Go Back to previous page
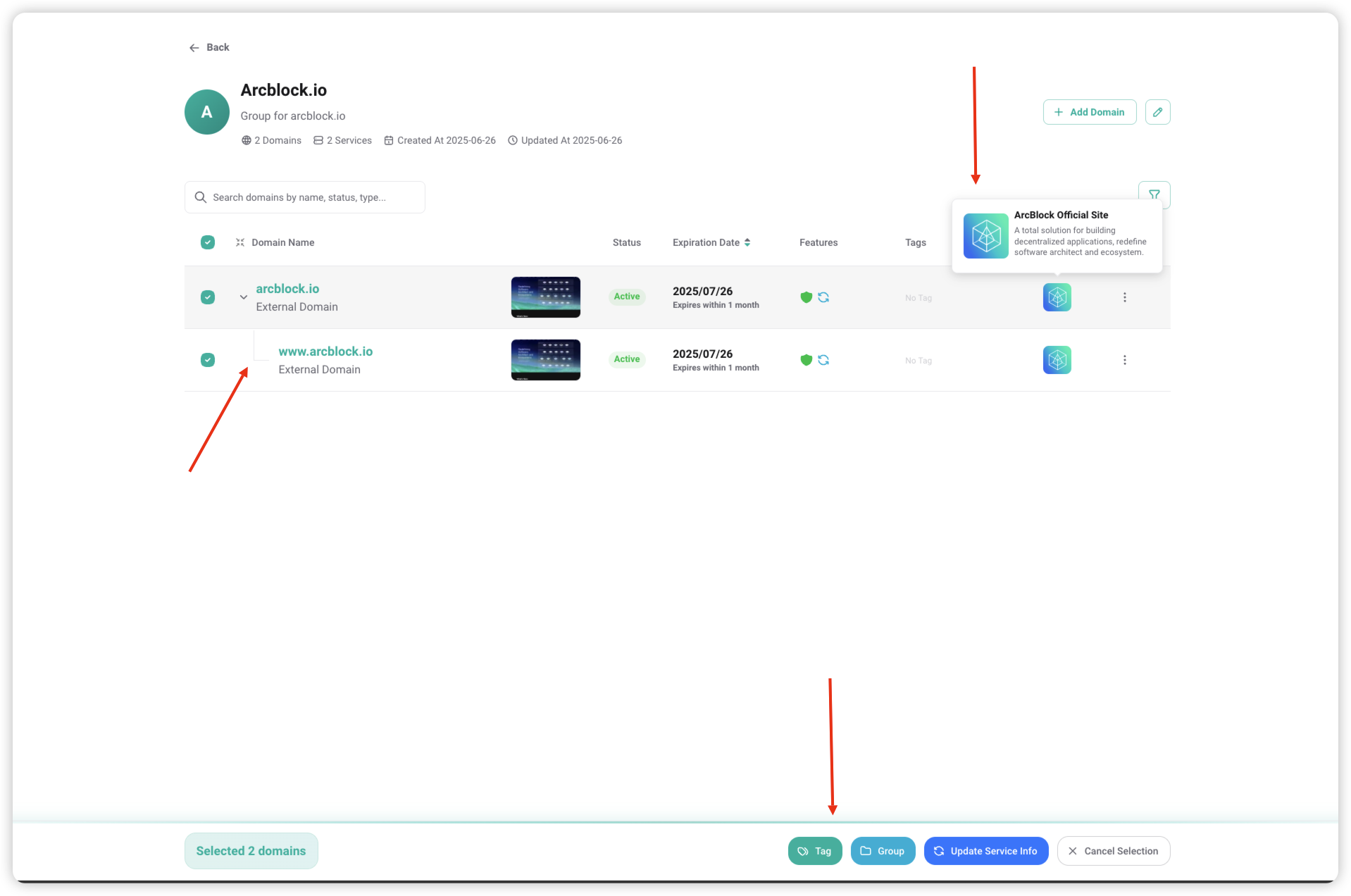Viewport: 1351px width, 896px height. (x=209, y=47)
